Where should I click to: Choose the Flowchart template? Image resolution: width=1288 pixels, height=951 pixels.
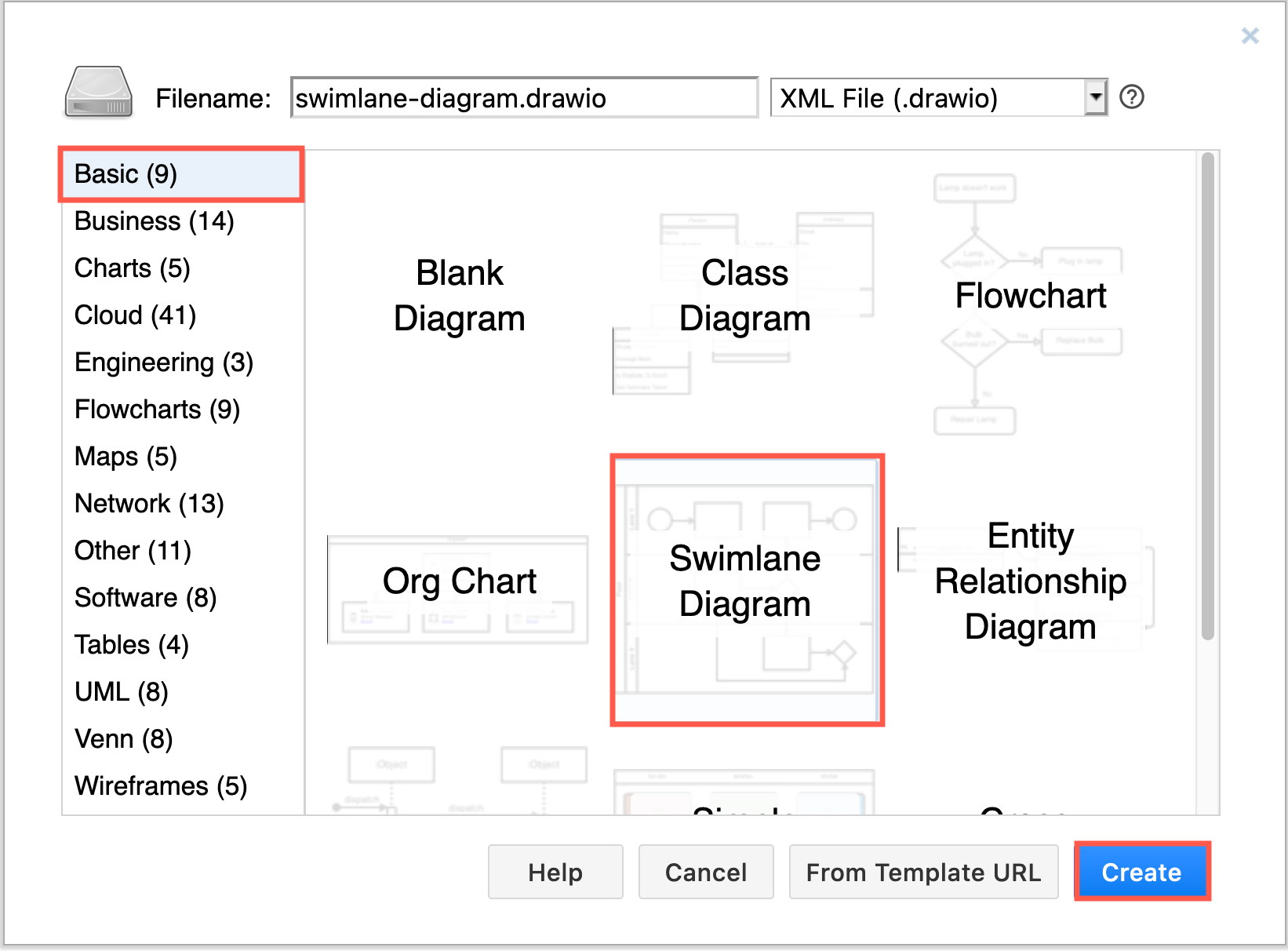point(1030,296)
